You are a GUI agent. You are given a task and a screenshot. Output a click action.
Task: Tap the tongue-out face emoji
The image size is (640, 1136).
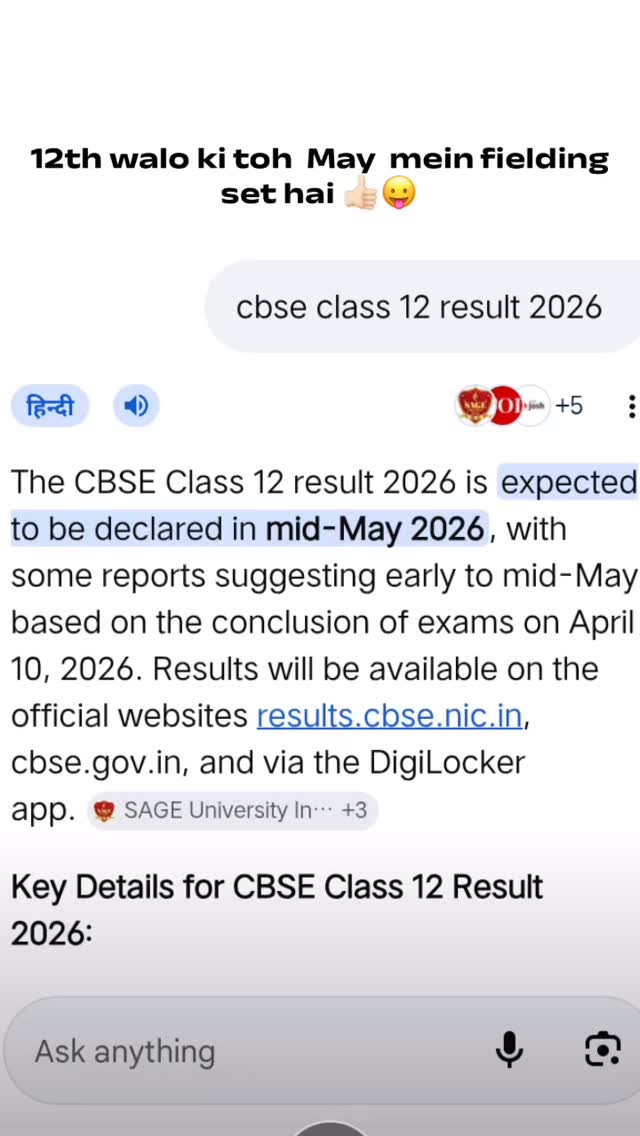tap(398, 194)
